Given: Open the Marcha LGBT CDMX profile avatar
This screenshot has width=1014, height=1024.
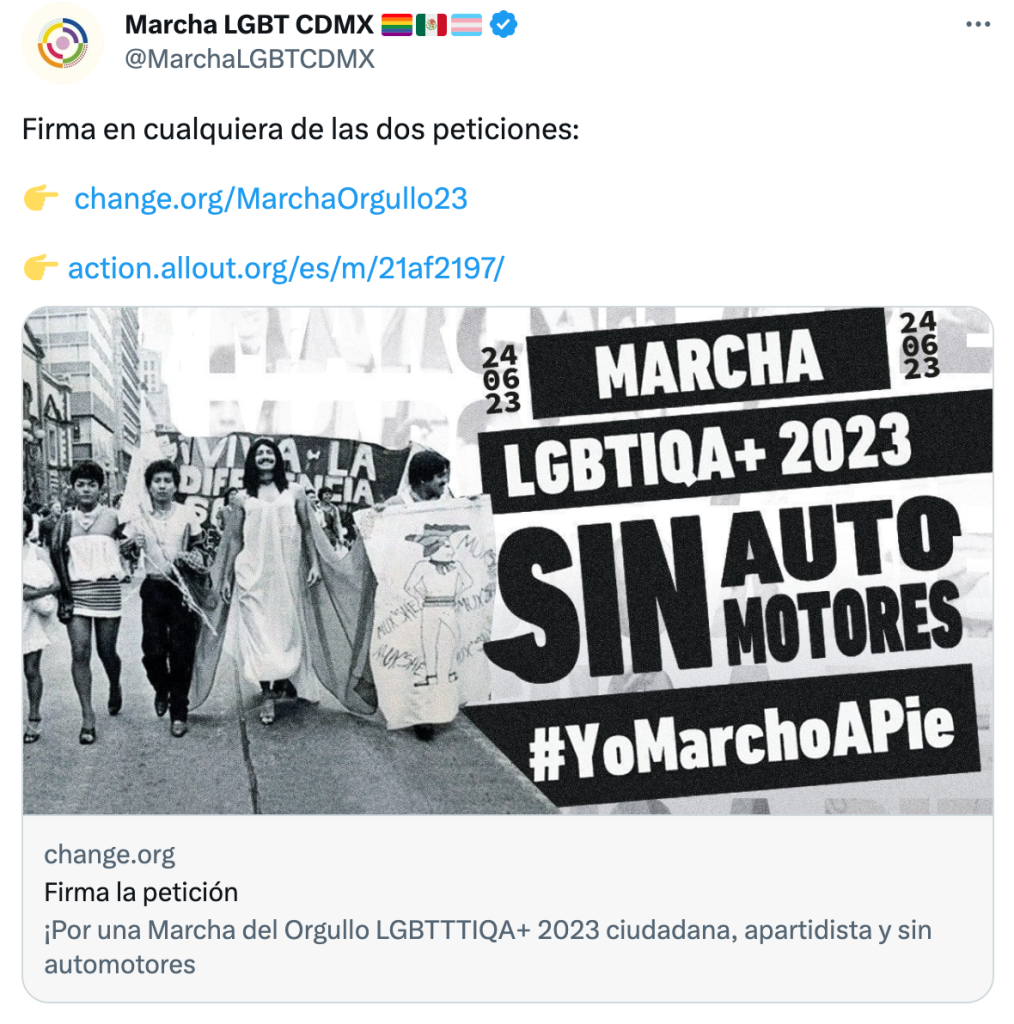Looking at the screenshot, I should [63, 43].
